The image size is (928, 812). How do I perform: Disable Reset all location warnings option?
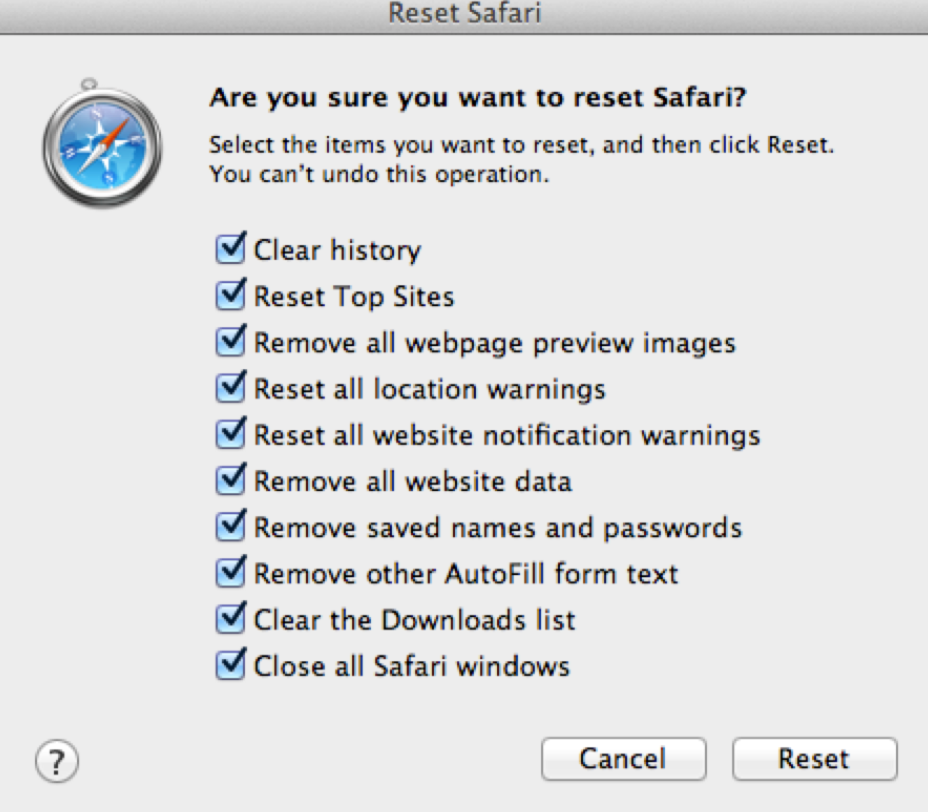(x=230, y=388)
